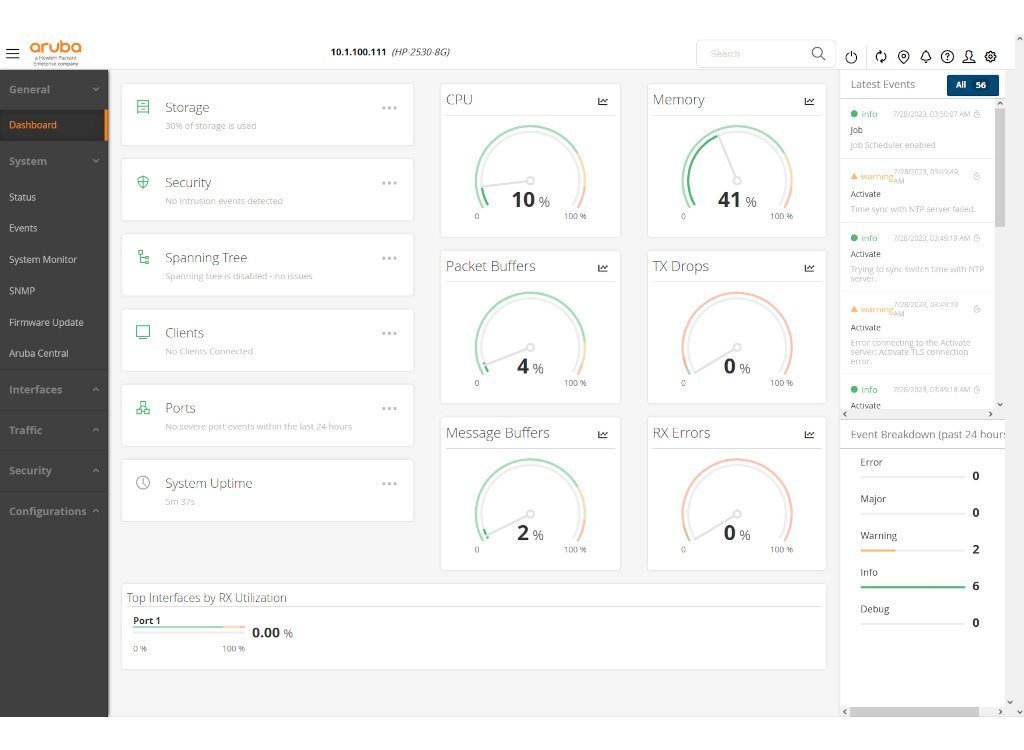
Task: Go to System Monitor page
Action: tap(43, 260)
